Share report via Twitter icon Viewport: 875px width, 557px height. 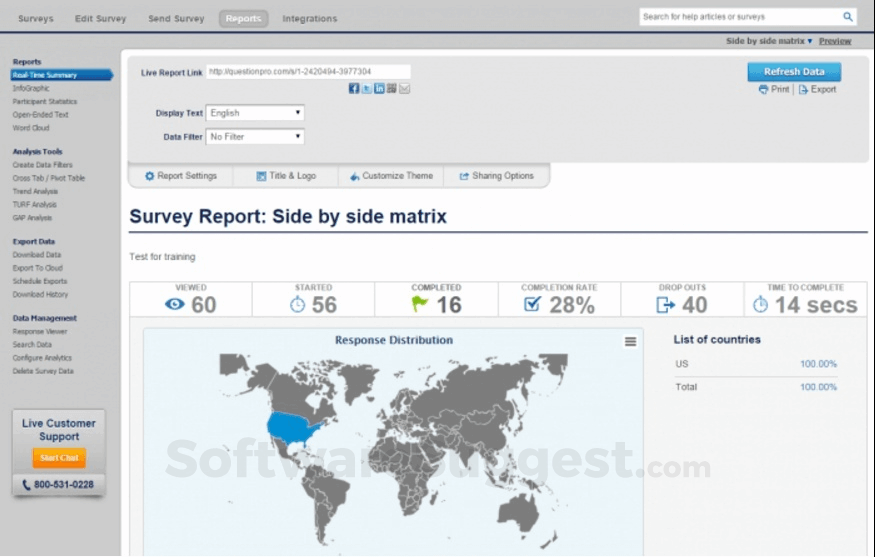click(367, 89)
